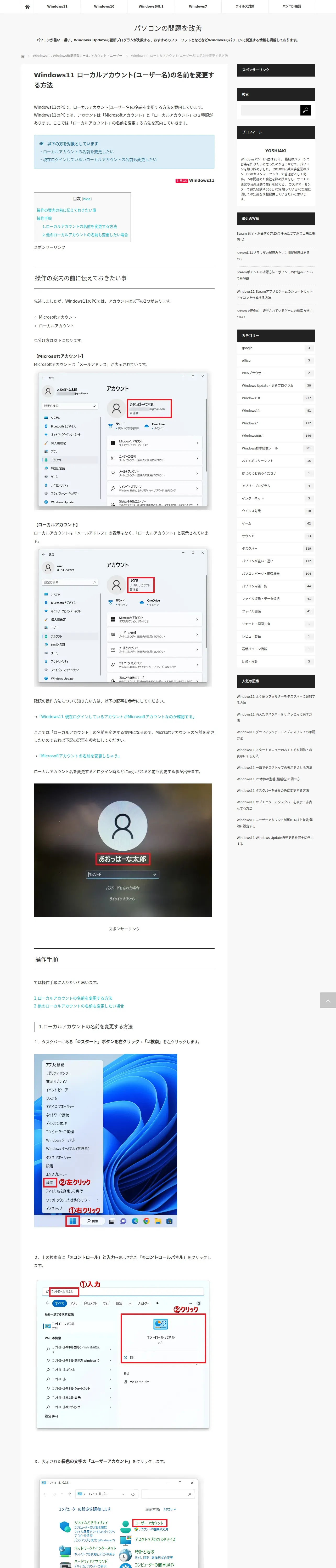The height and width of the screenshot is (1568, 336).
Task: Click 2.他のローカルアカウント link under 操作手順 heading
Action: pos(79,1006)
